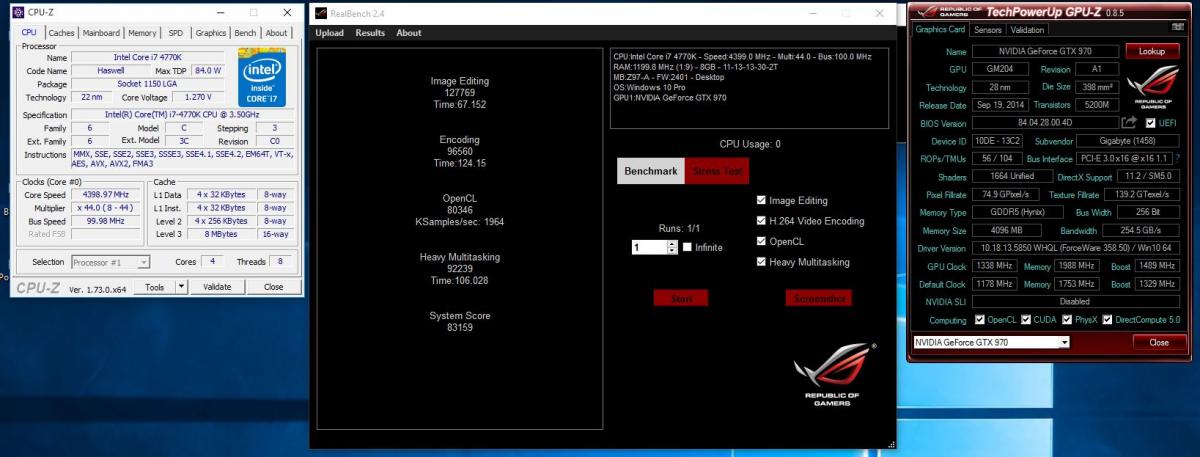
Task: Select the Benchmark mode tab
Action: click(x=651, y=171)
